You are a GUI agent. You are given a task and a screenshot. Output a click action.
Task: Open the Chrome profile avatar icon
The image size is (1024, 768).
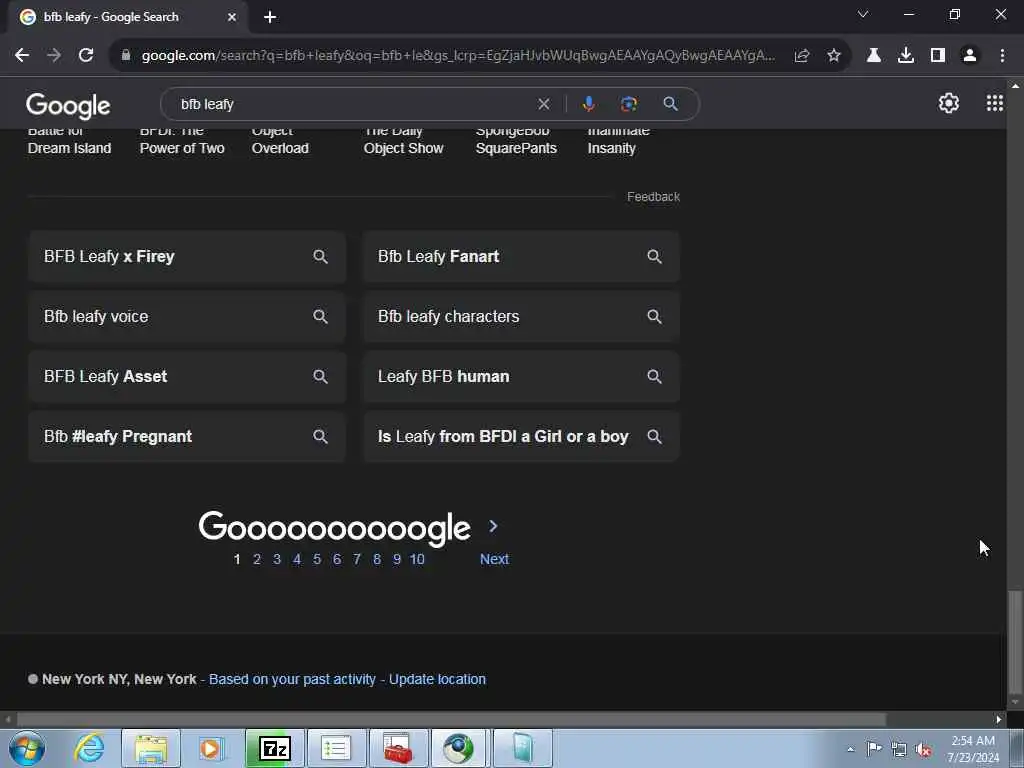(970, 56)
